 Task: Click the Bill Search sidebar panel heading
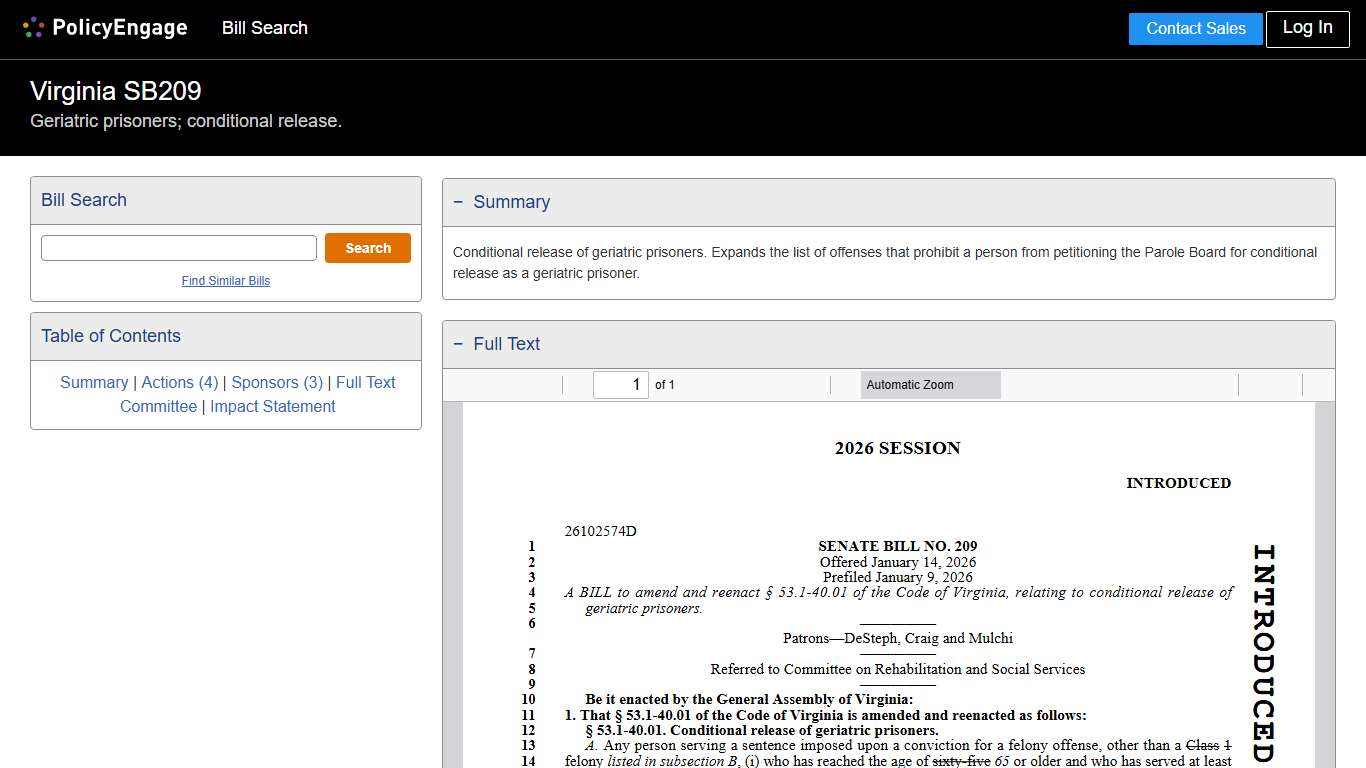(x=84, y=200)
